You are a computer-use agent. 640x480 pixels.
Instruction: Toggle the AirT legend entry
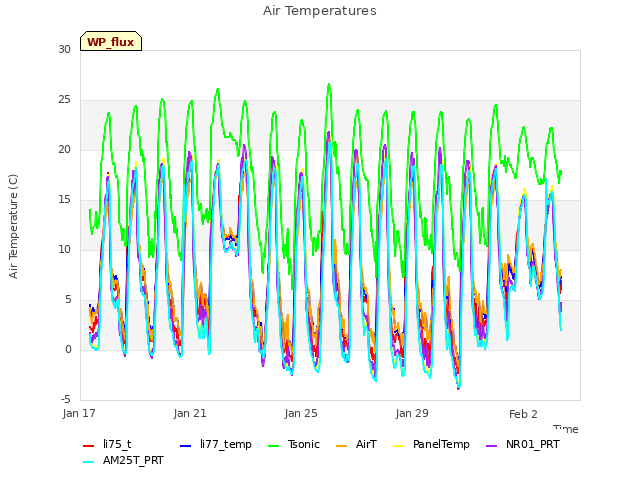(x=356, y=444)
